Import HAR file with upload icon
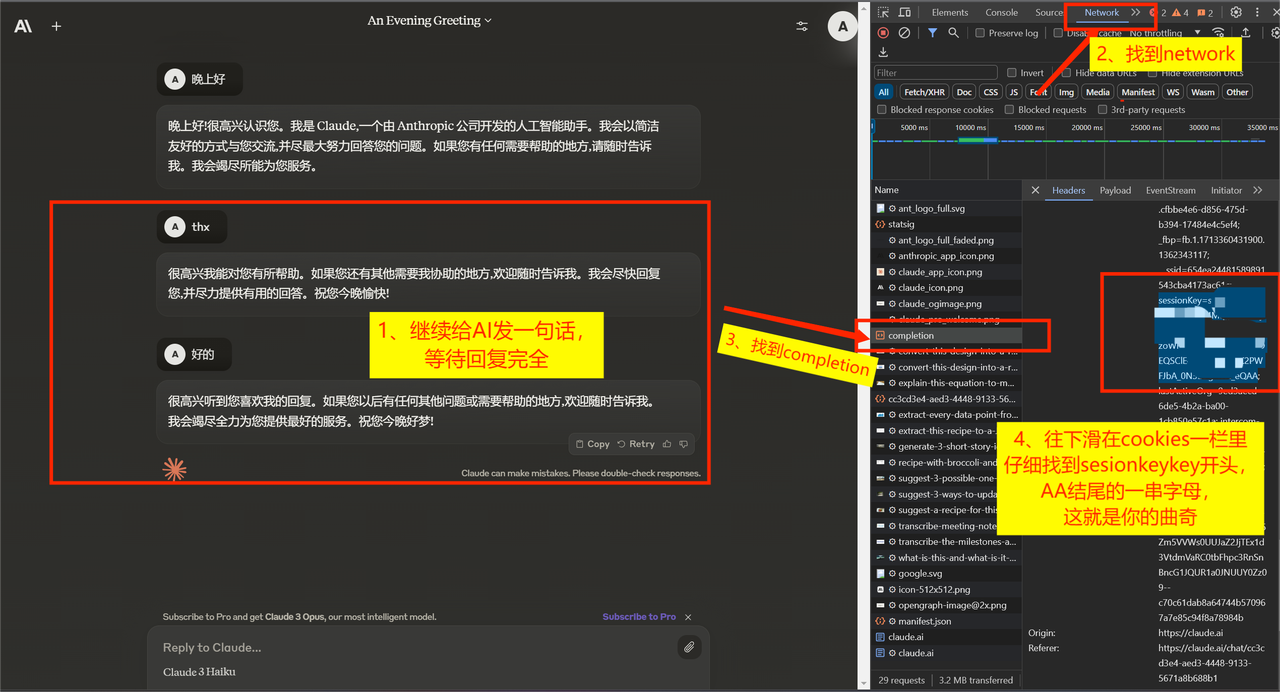 [1246, 33]
